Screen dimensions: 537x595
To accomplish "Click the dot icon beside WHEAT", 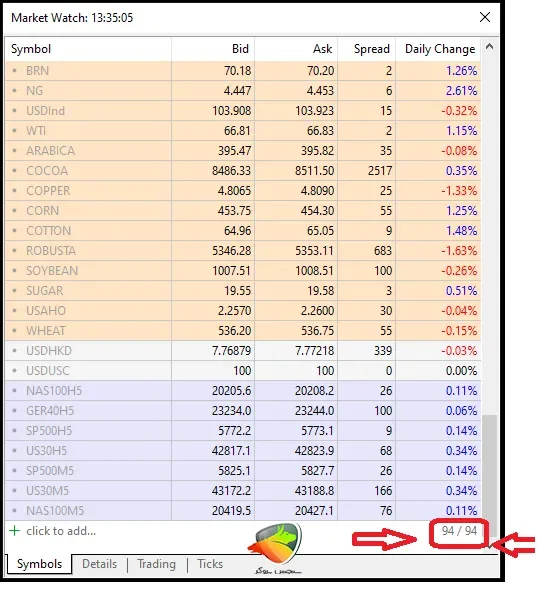I will point(14,331).
